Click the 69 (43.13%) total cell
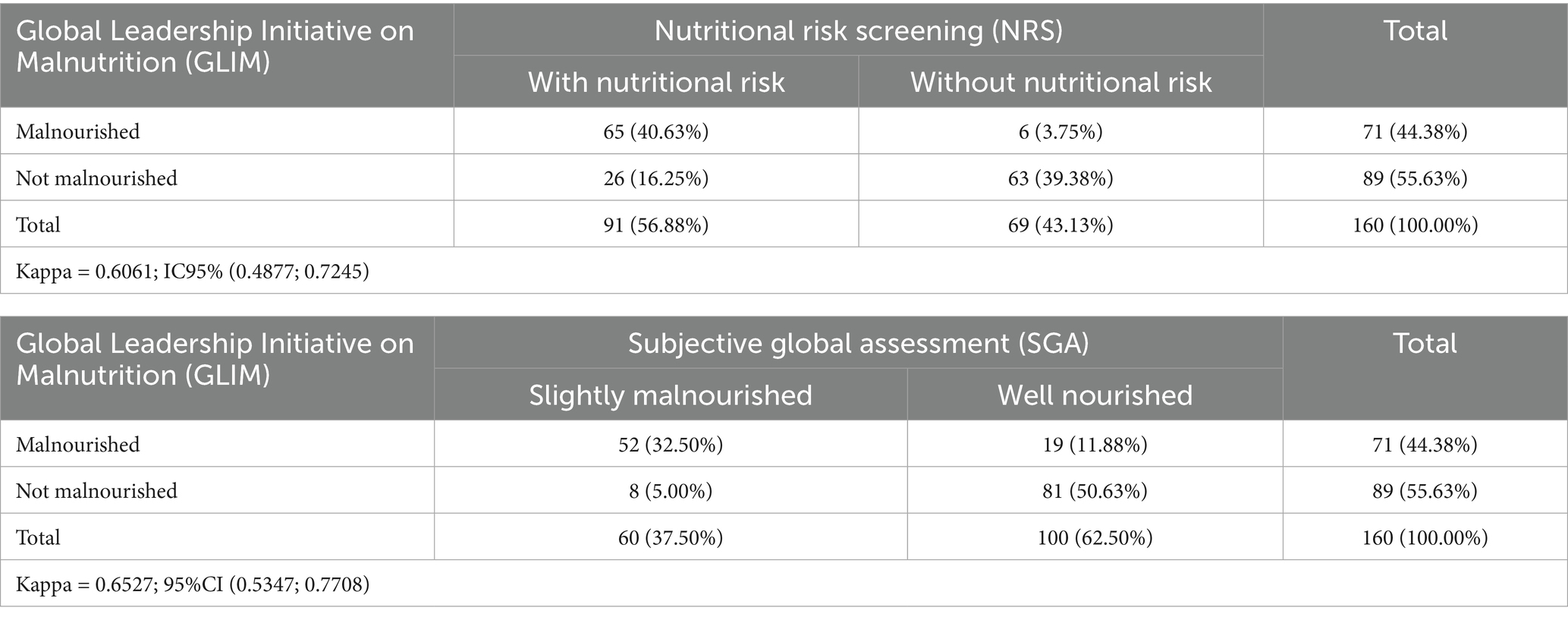Screen dimensions: 1568x620 pyautogui.click(x=1061, y=225)
